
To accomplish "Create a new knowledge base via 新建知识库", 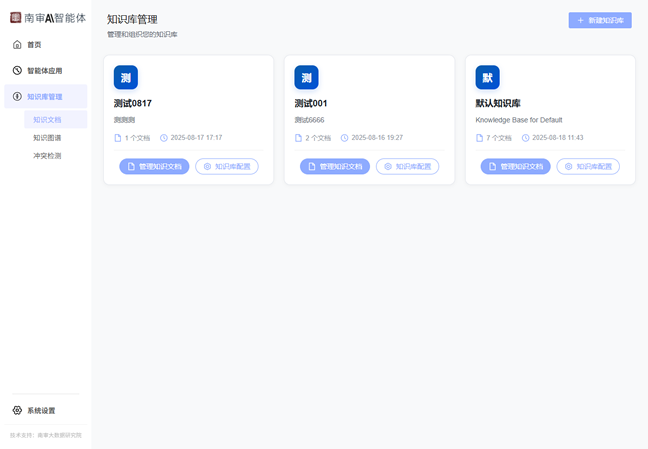I will (x=600, y=20).
